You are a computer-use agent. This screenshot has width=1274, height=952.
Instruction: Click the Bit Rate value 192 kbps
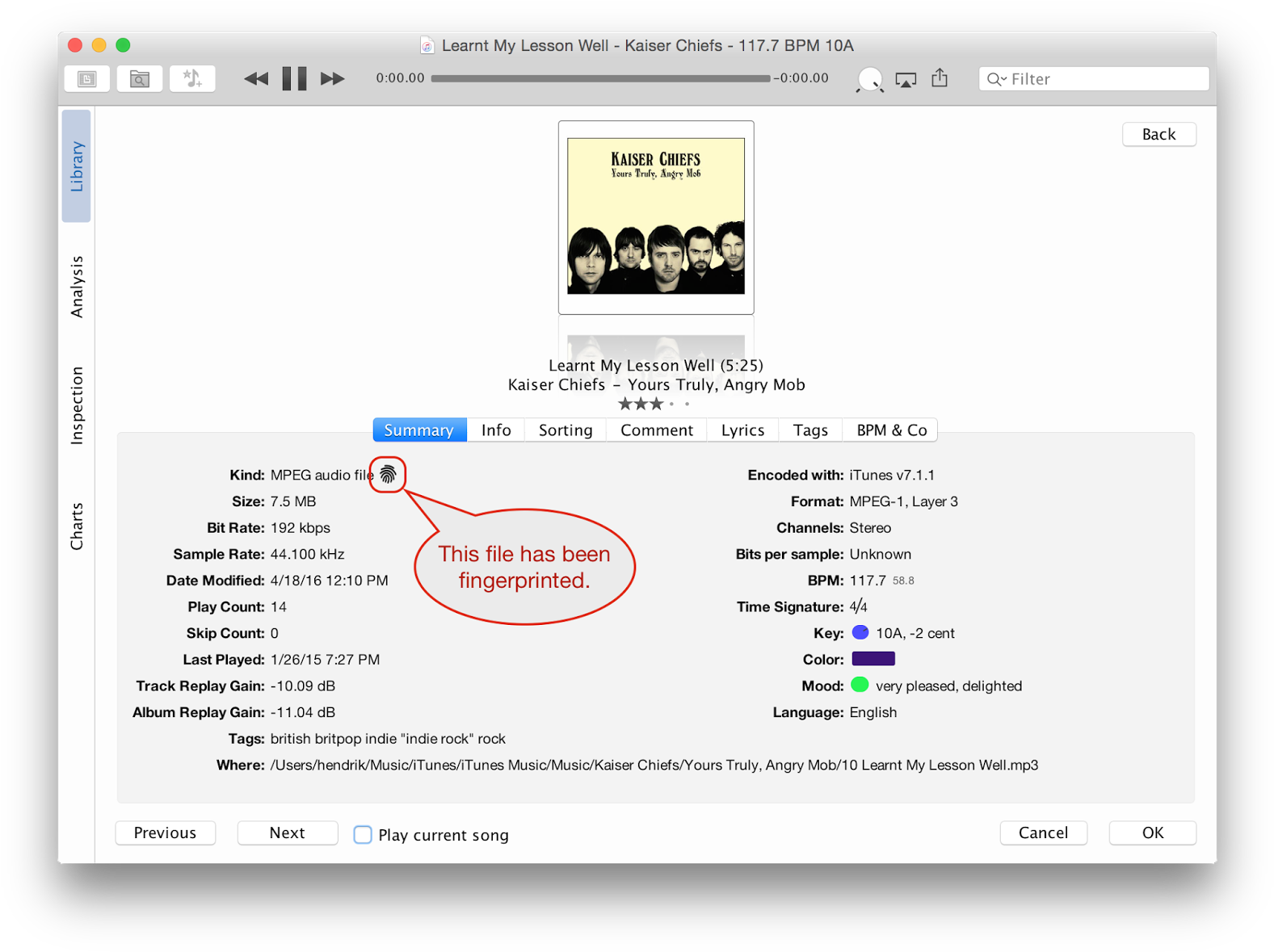coord(300,527)
